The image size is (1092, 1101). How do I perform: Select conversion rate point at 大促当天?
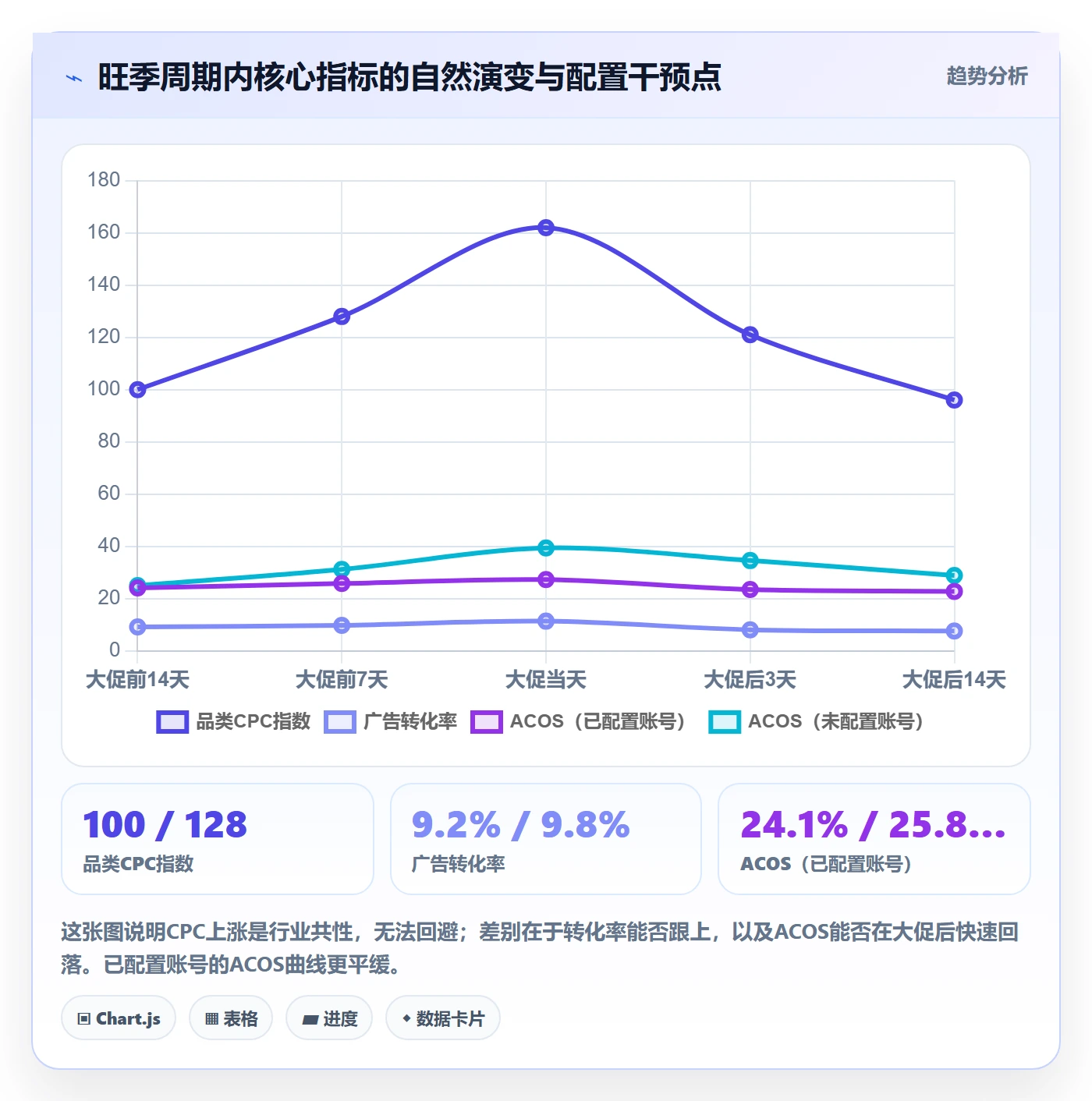(x=546, y=621)
